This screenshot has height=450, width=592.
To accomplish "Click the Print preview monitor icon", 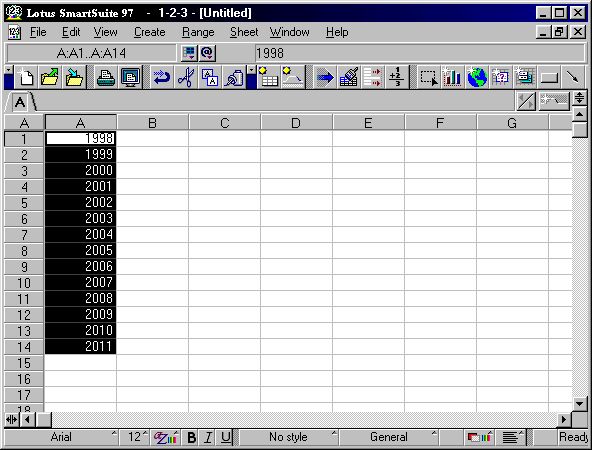I will pyautogui.click(x=130, y=77).
